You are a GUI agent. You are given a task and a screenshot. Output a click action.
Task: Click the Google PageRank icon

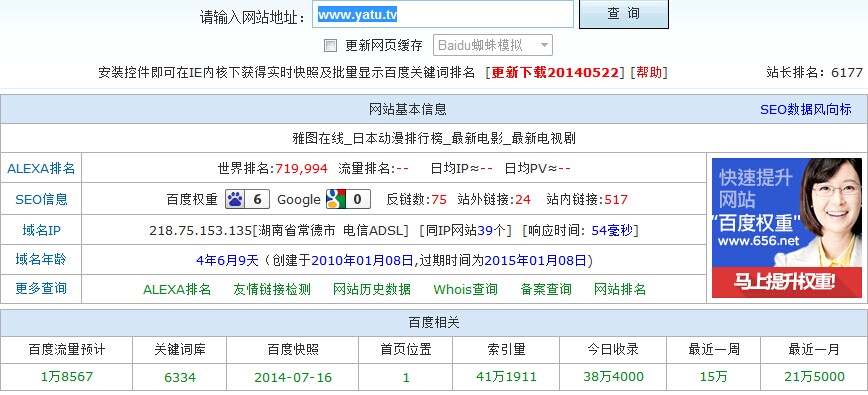[x=348, y=199]
